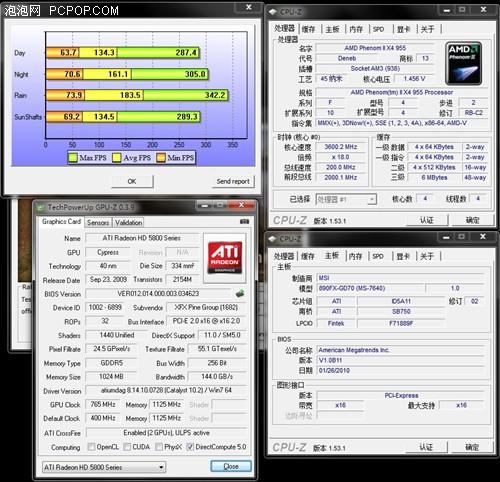The height and width of the screenshot is (482, 500).
Task: Click the Send report button
Action: coord(233,181)
